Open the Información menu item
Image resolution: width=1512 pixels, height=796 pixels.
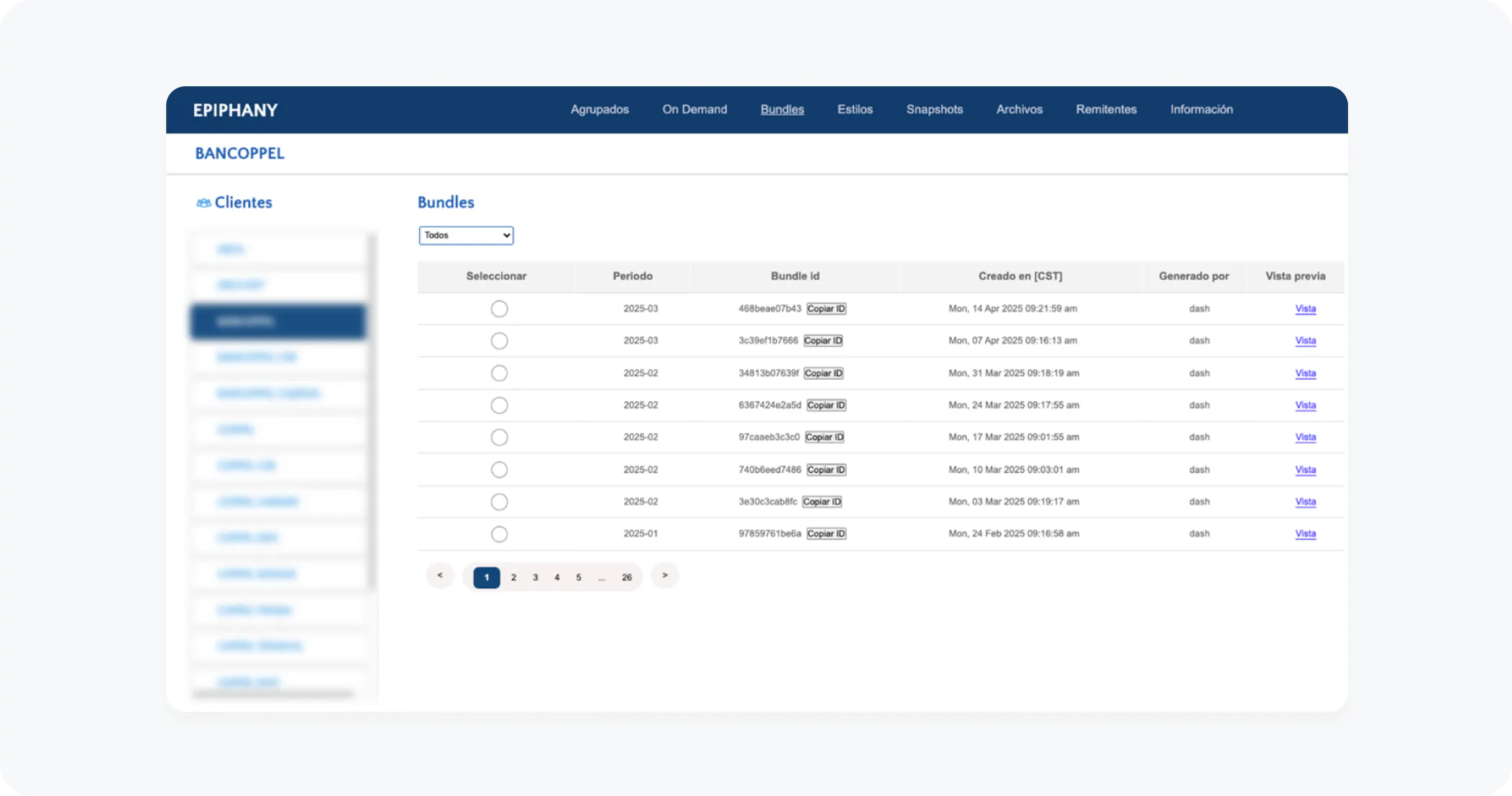[1201, 109]
